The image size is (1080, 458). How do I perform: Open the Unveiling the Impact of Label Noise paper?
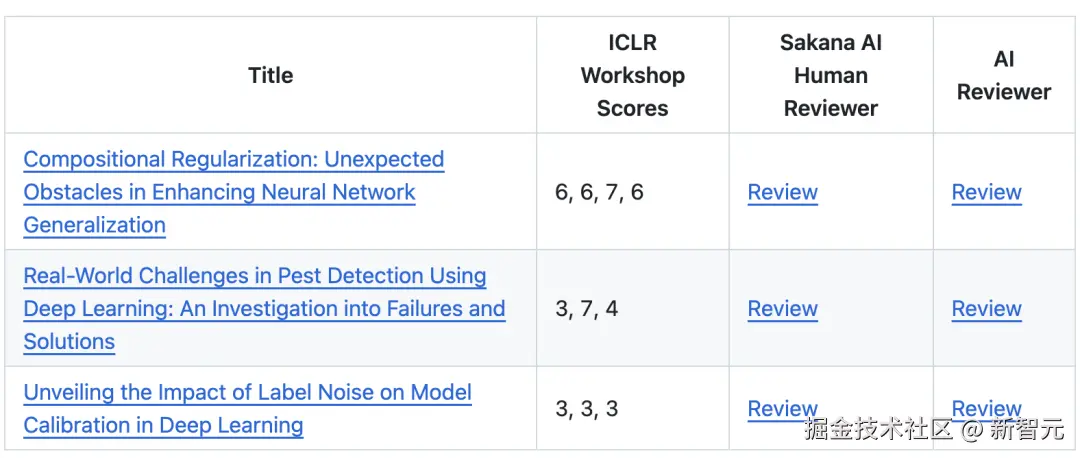tap(247, 393)
